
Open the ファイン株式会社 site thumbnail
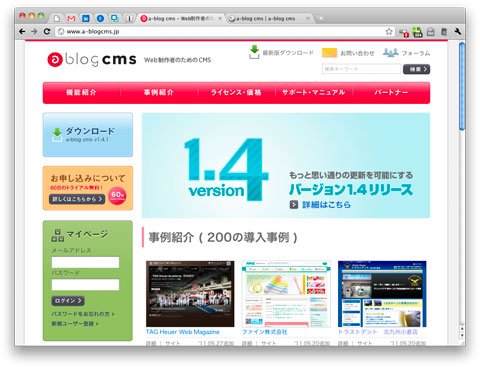286,294
